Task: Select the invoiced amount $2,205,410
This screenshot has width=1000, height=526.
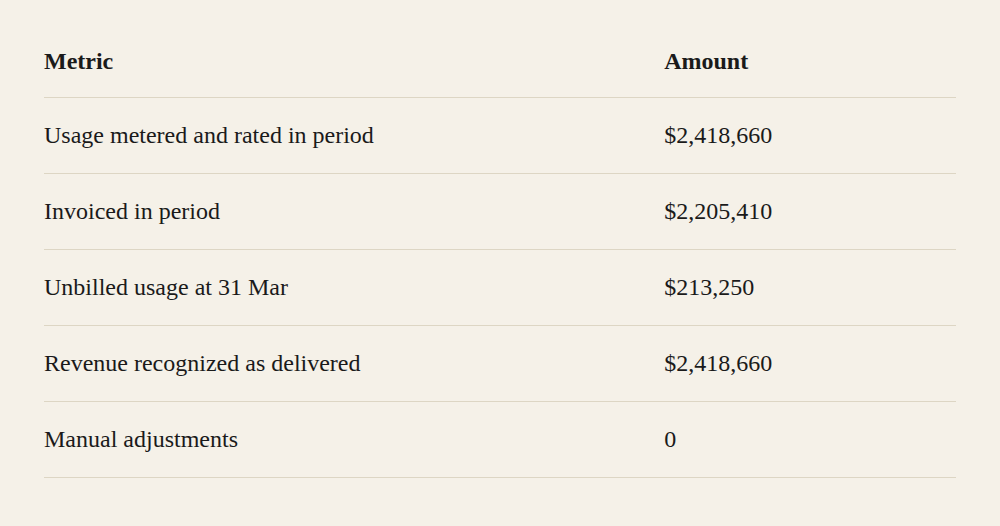Action: pyautogui.click(x=717, y=212)
